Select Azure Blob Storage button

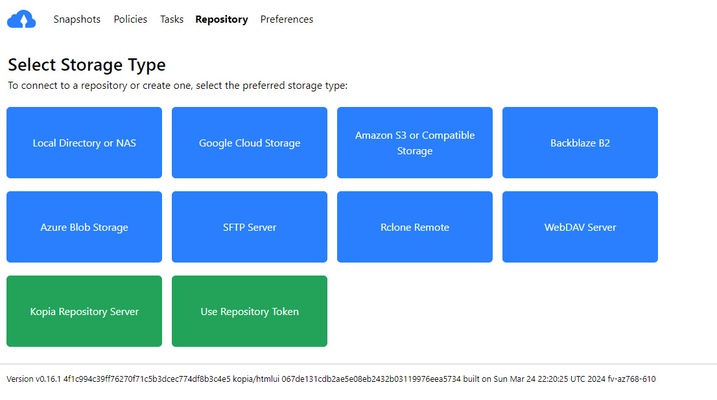coord(84,227)
